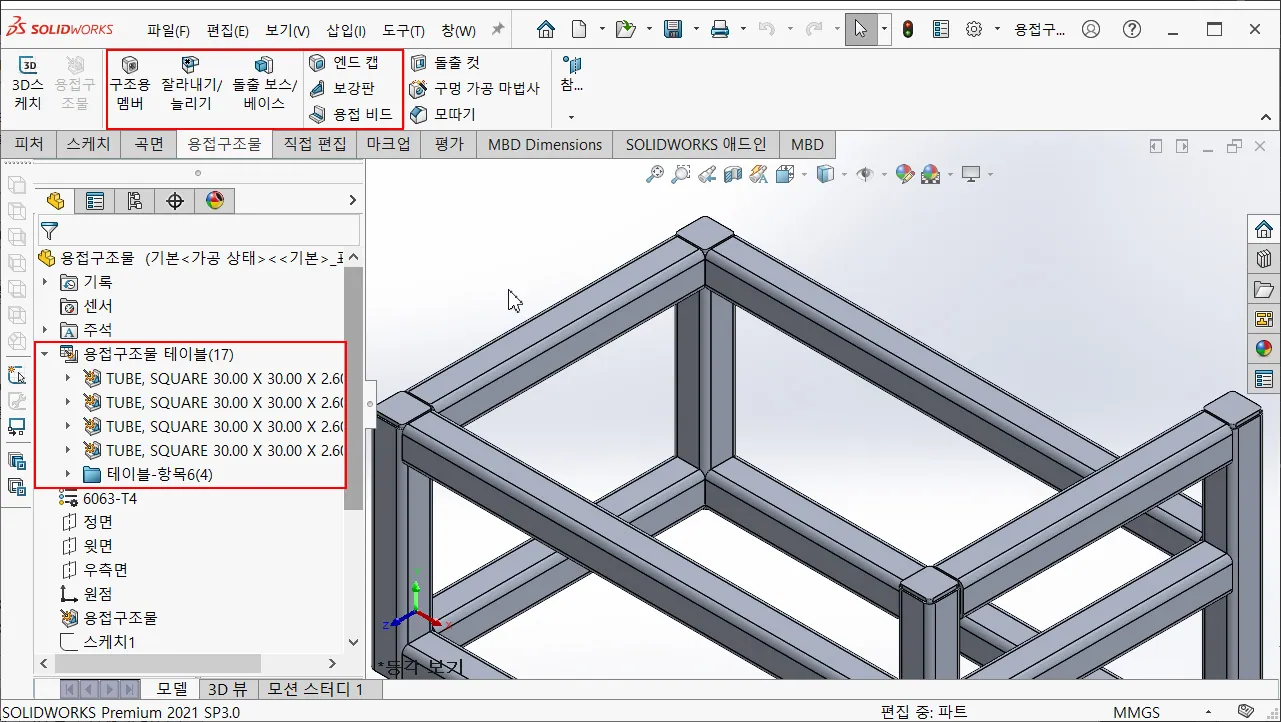
Task: Open Custom Properties in task pane
Action: tap(1264, 379)
